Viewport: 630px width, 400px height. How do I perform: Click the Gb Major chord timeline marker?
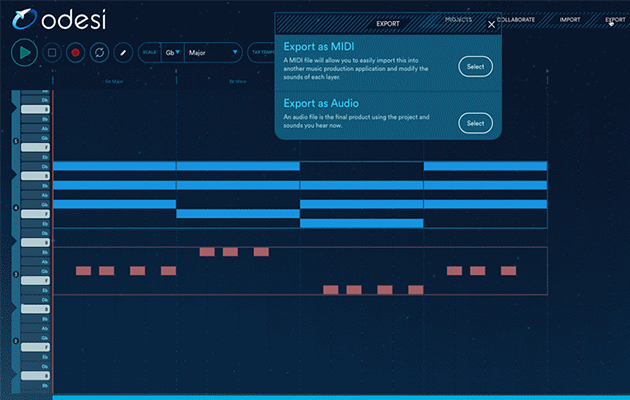(114, 81)
